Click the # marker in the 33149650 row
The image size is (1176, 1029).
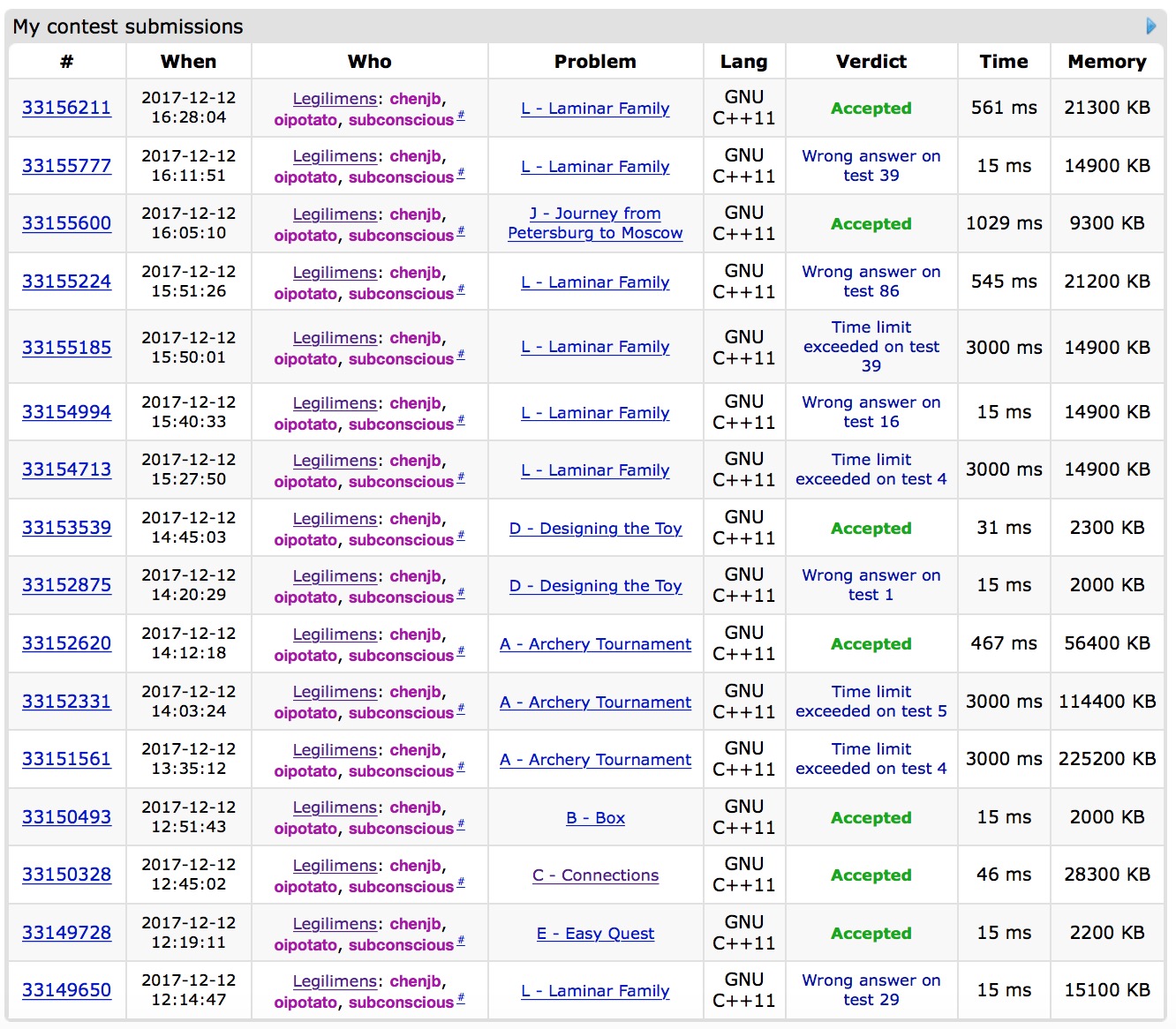point(461,999)
